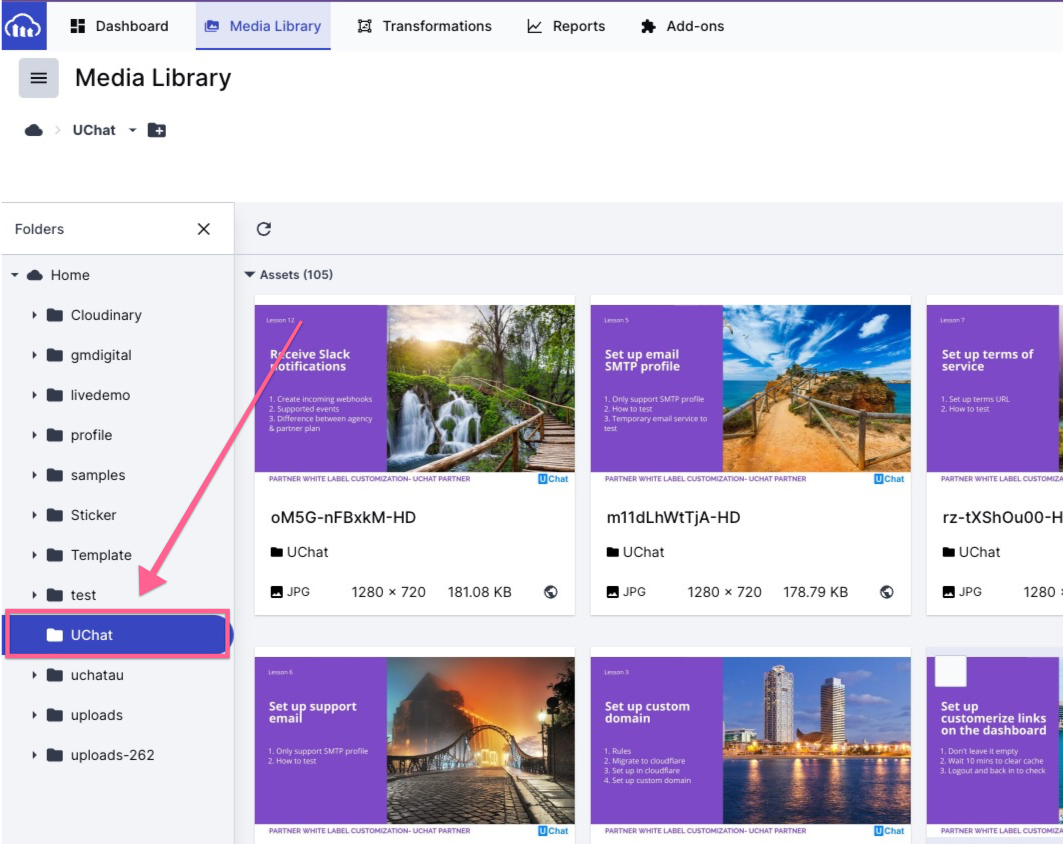Collapse the Assets (105) section

point(249,275)
